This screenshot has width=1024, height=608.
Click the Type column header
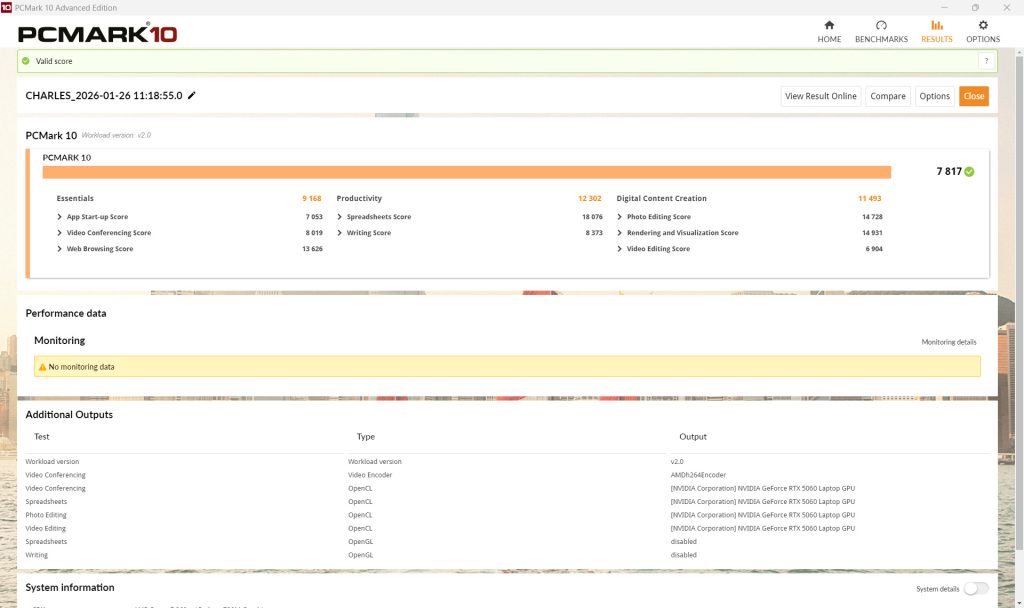pyautogui.click(x=366, y=437)
